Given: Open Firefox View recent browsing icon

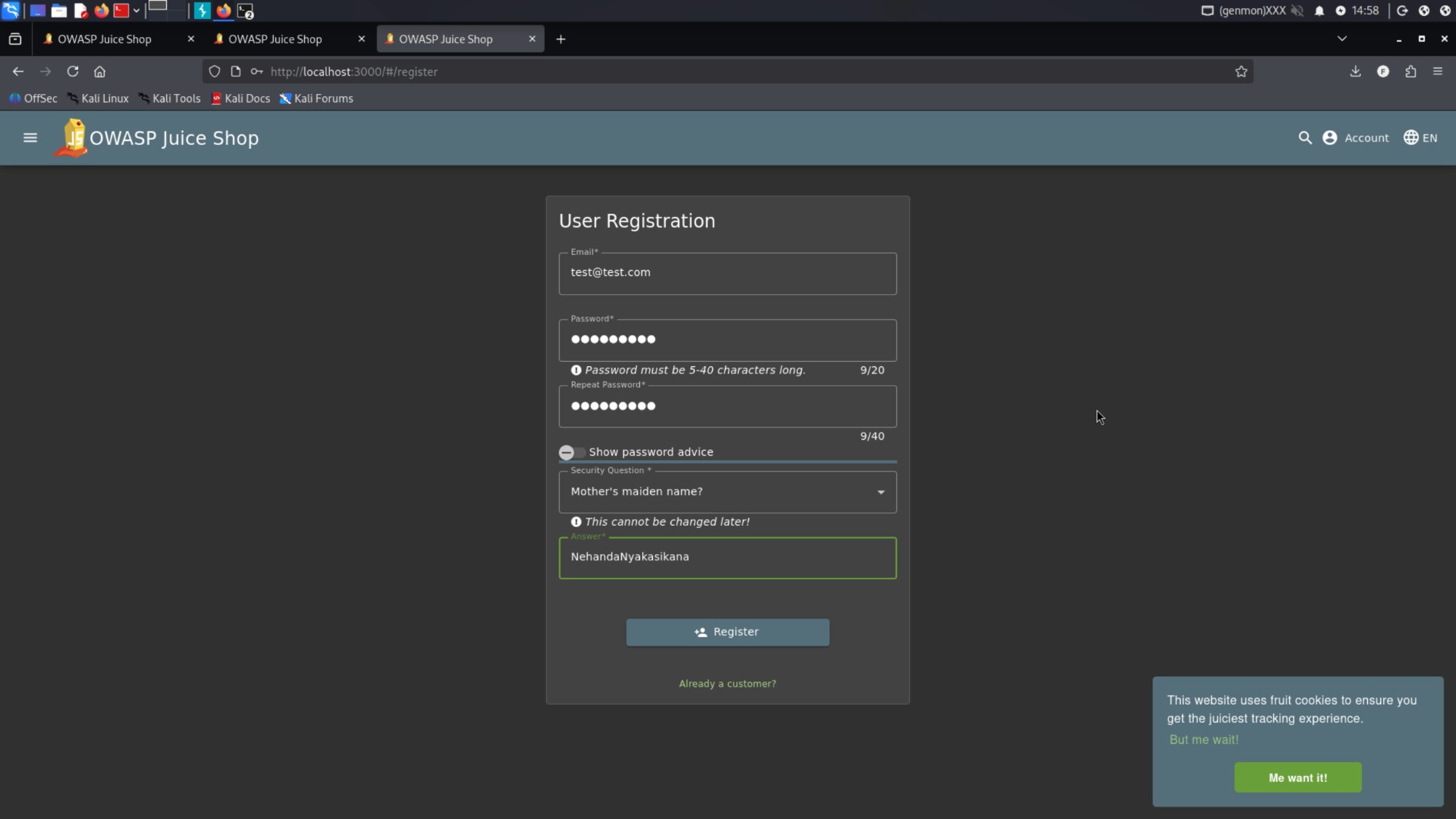Looking at the screenshot, I should 15,39.
